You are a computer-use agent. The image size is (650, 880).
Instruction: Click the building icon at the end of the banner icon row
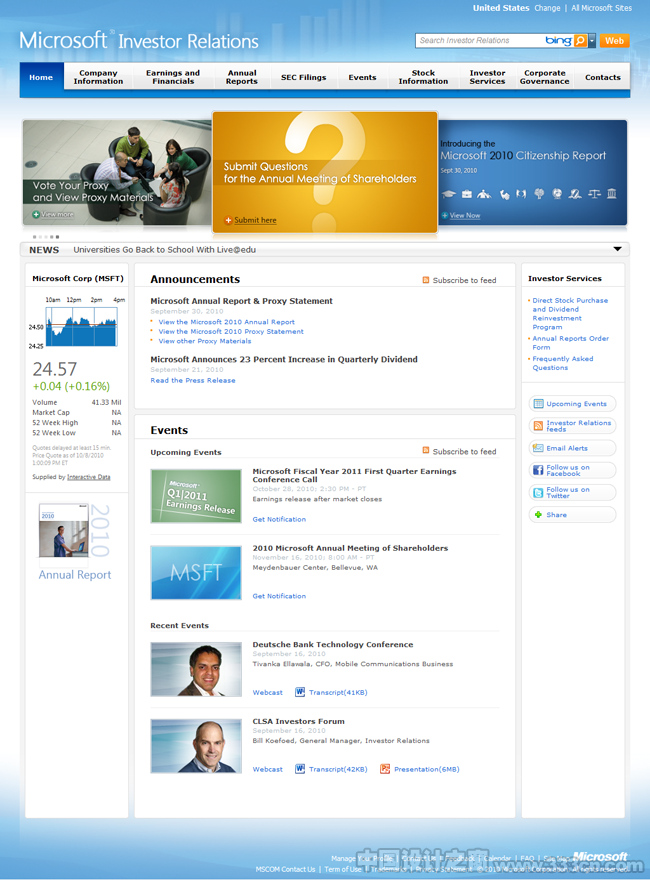[x=612, y=194]
